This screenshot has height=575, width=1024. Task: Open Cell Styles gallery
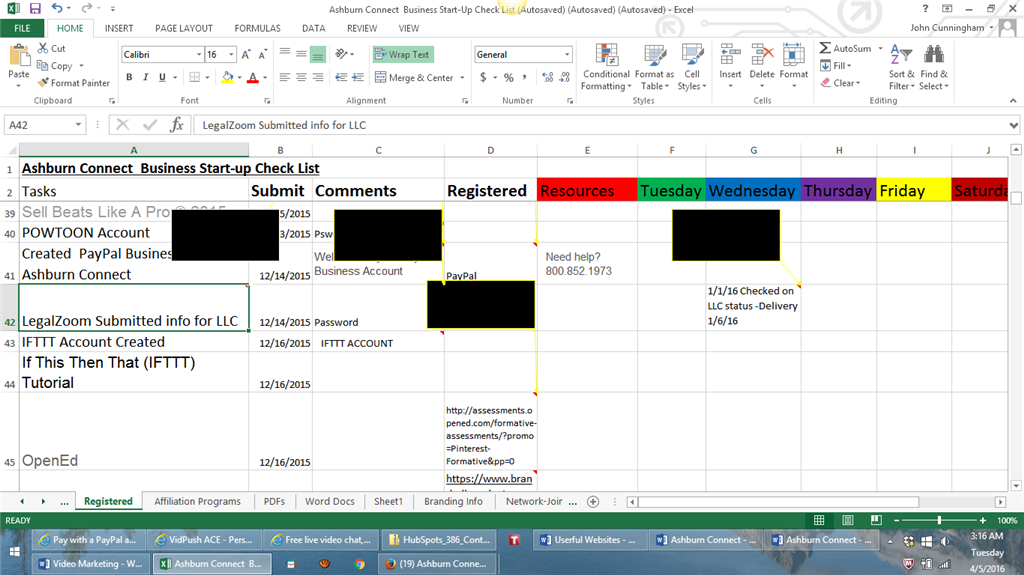point(692,67)
